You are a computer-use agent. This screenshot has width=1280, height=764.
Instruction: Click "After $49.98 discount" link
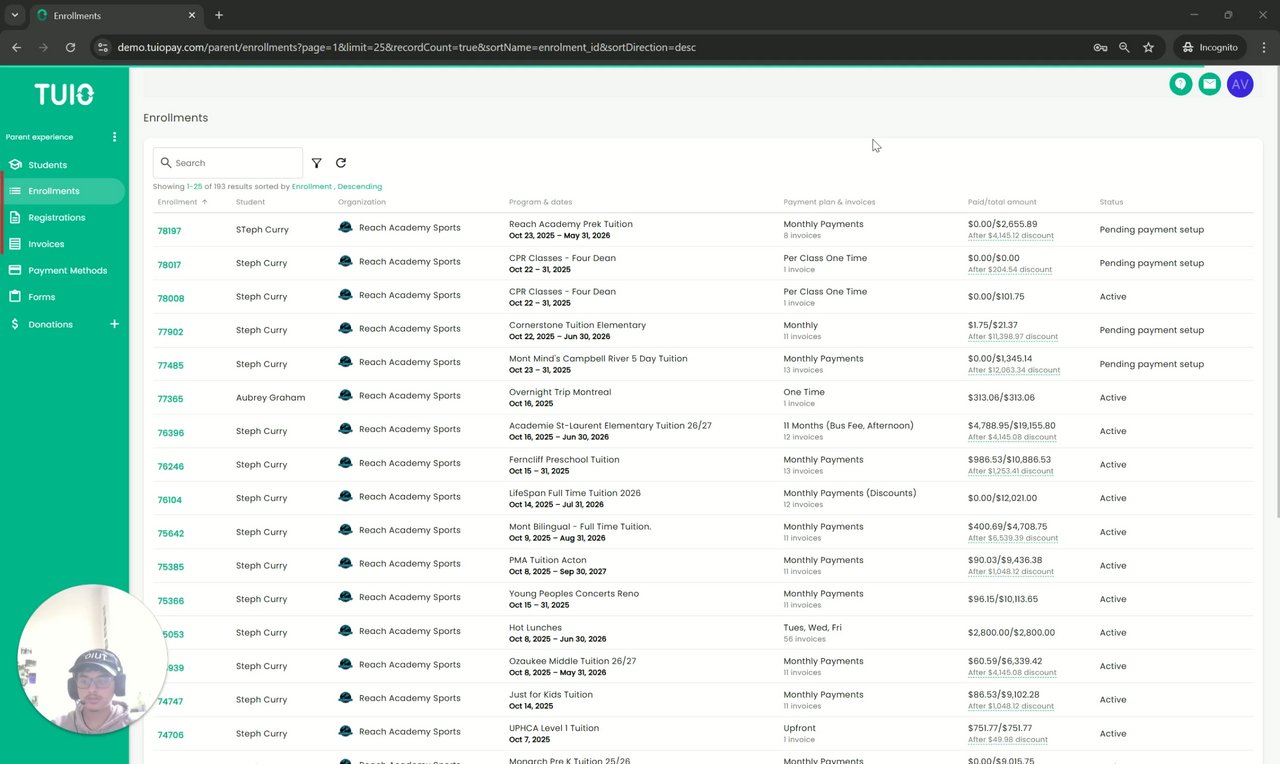(x=1008, y=740)
